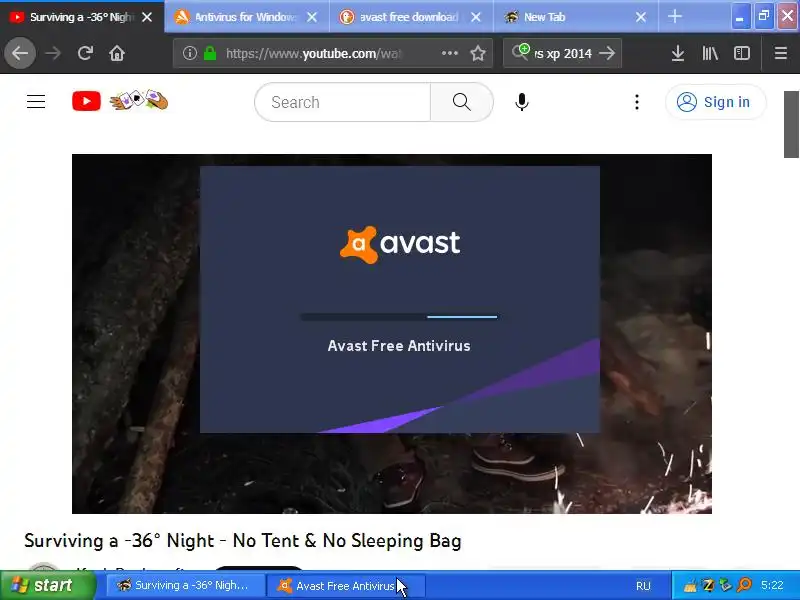This screenshot has height=600, width=800.
Task: Open the browser library icon
Action: [710, 53]
